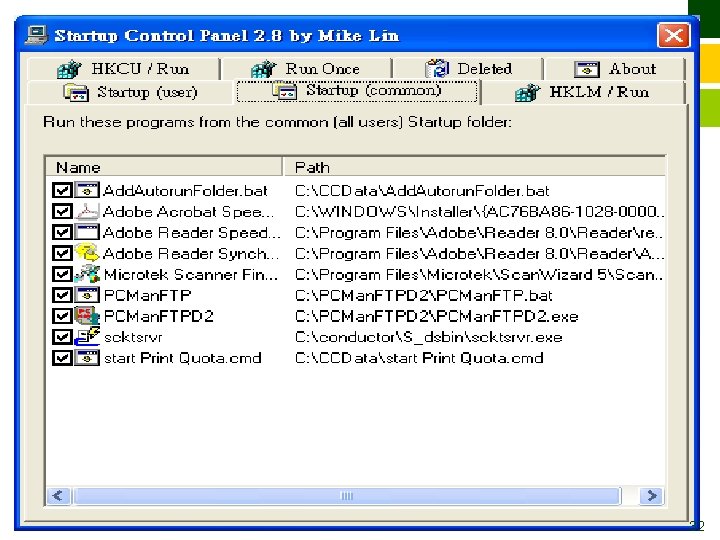Select the name text PCManFTPD2
Image resolution: width=720 pixels, height=540 pixels.
click(158, 316)
